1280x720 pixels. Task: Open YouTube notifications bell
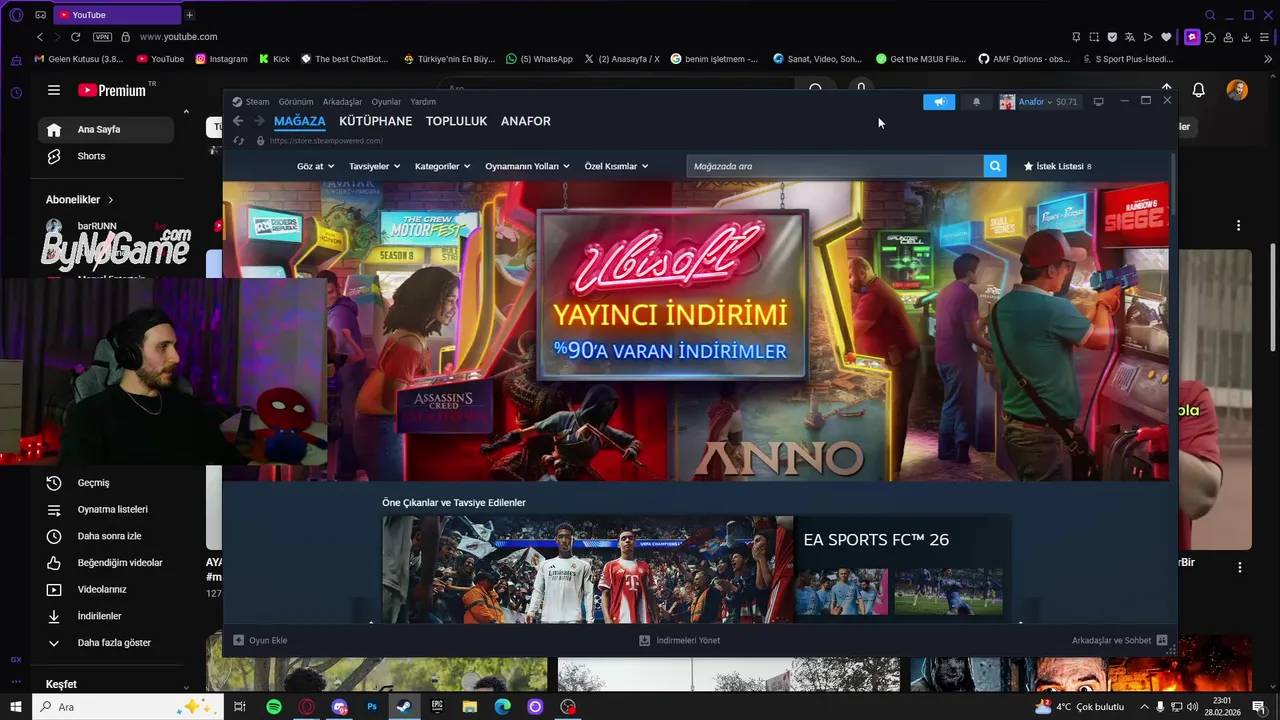tap(1198, 90)
